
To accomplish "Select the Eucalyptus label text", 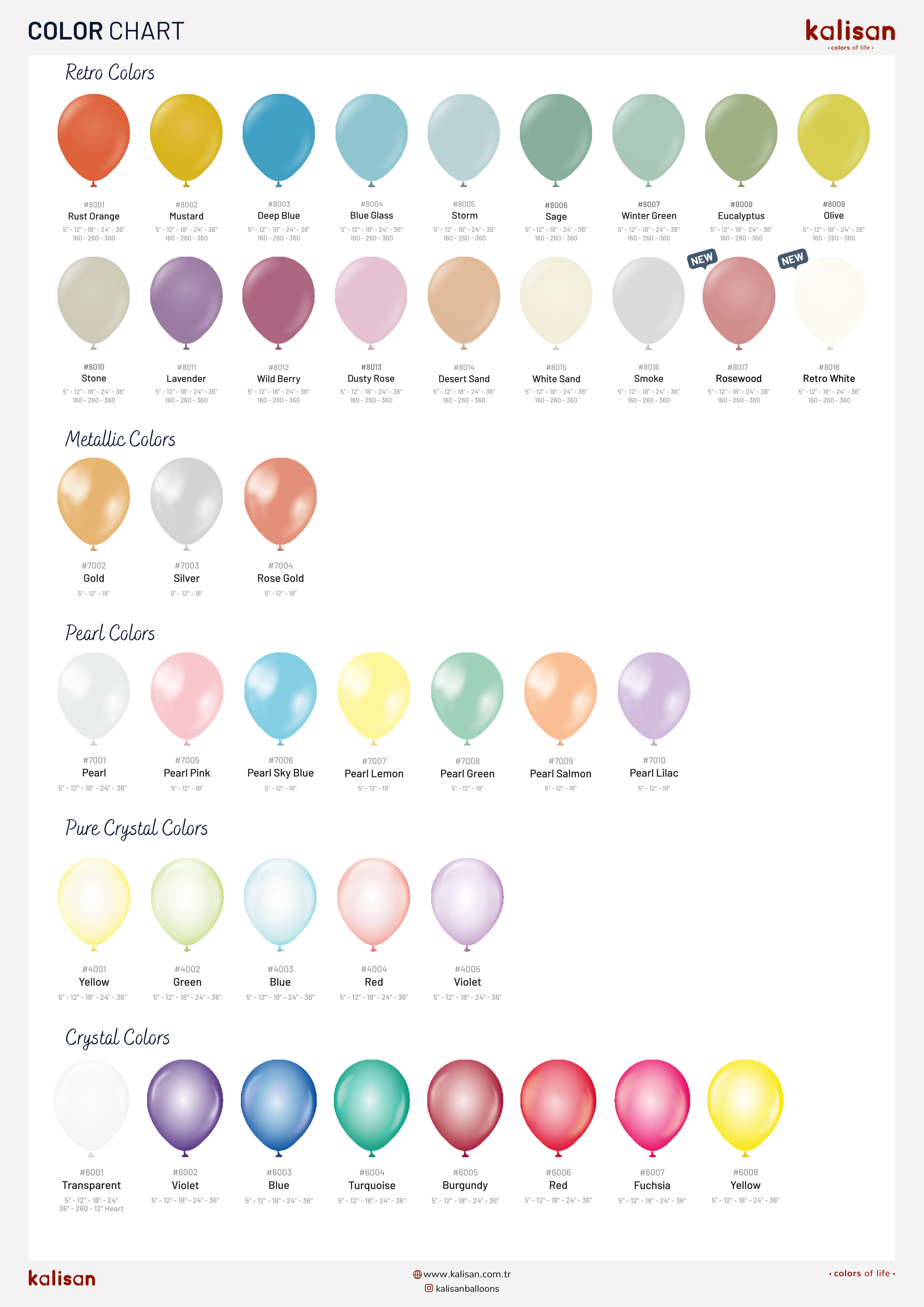I will (x=741, y=216).
